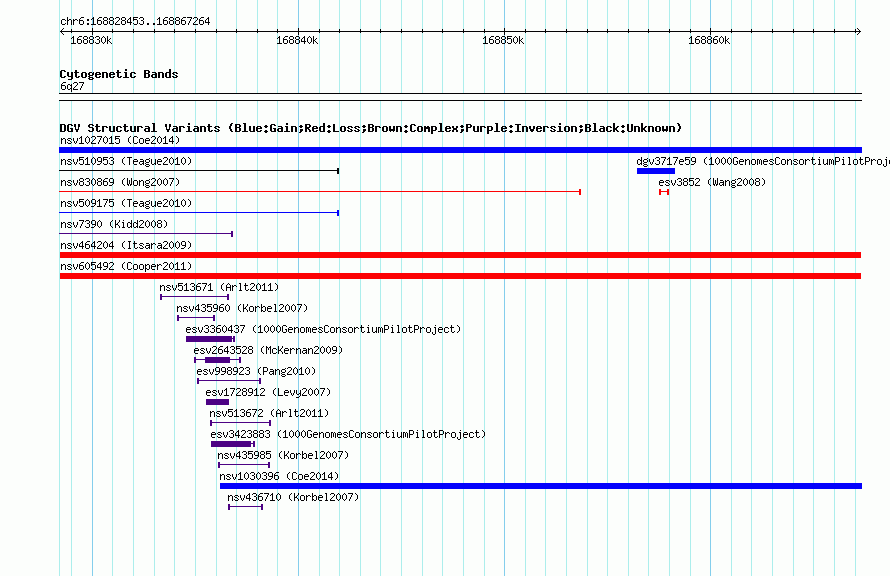Screen dimensions: 890x576
Task: Click the 168850k ruler tick label
Action: tap(503, 41)
